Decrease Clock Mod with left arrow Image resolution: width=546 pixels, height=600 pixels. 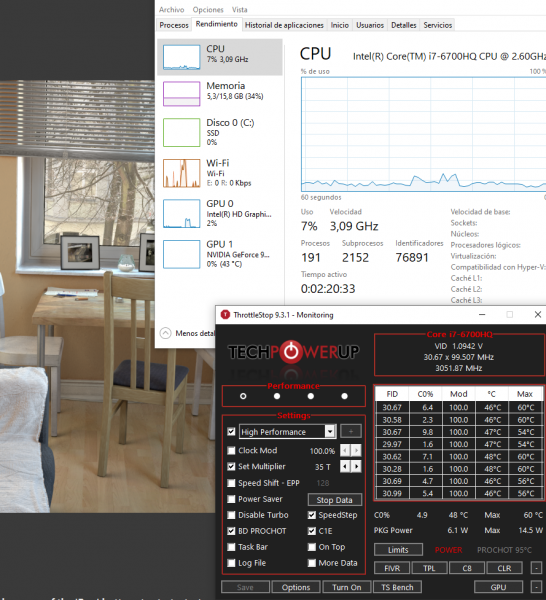click(x=345, y=450)
